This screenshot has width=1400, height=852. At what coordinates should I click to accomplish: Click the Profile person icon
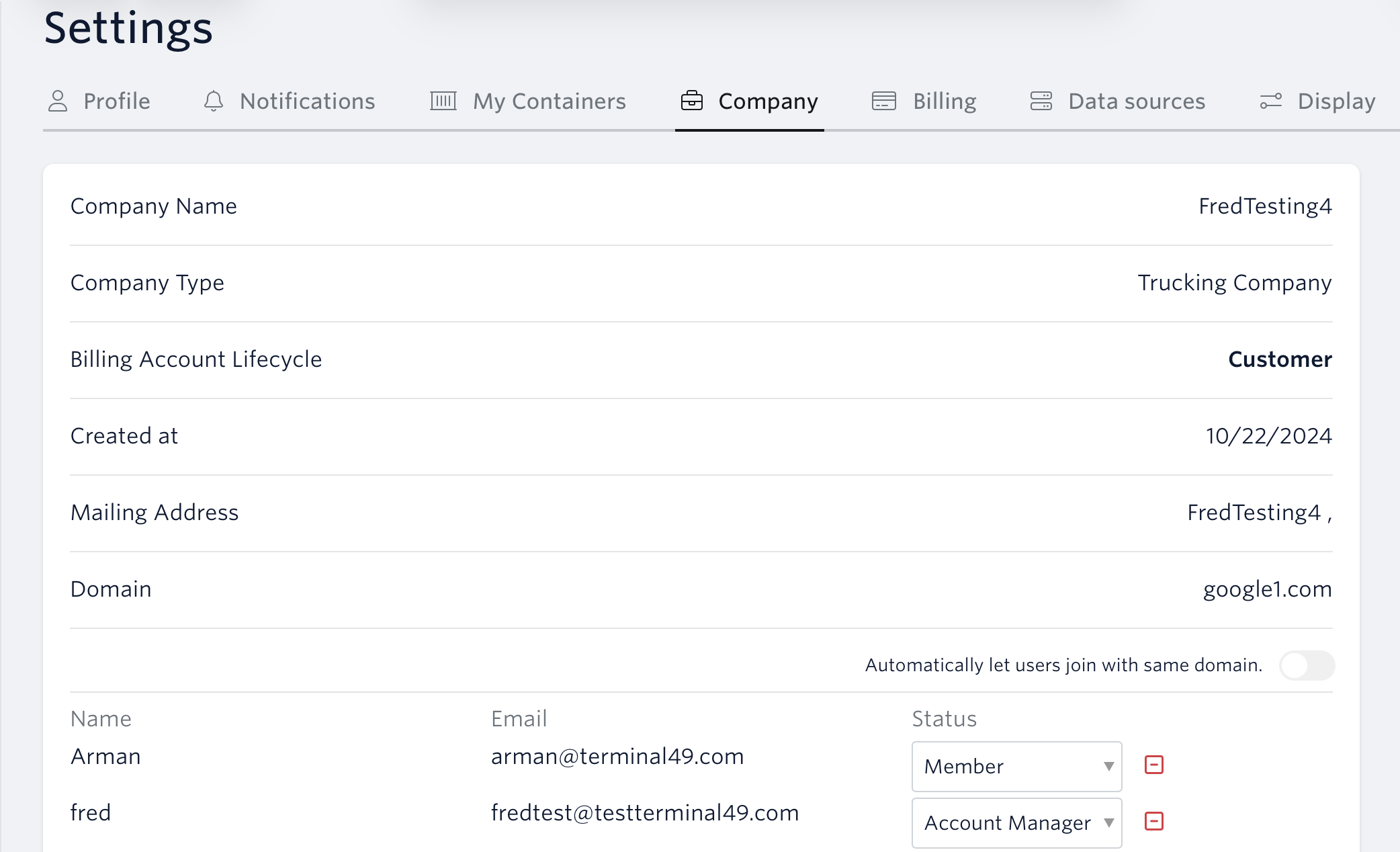[58, 101]
